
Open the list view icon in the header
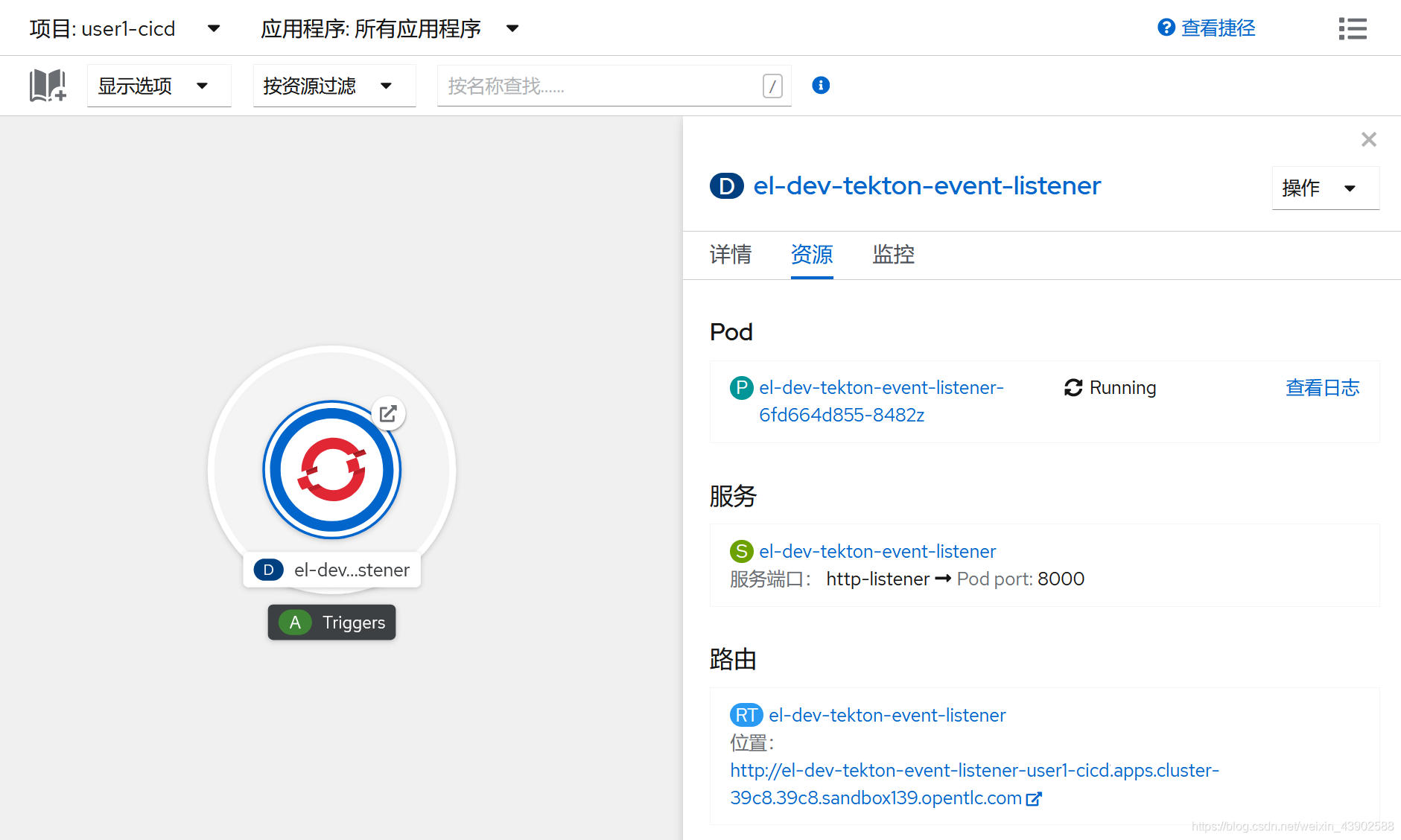click(1353, 28)
